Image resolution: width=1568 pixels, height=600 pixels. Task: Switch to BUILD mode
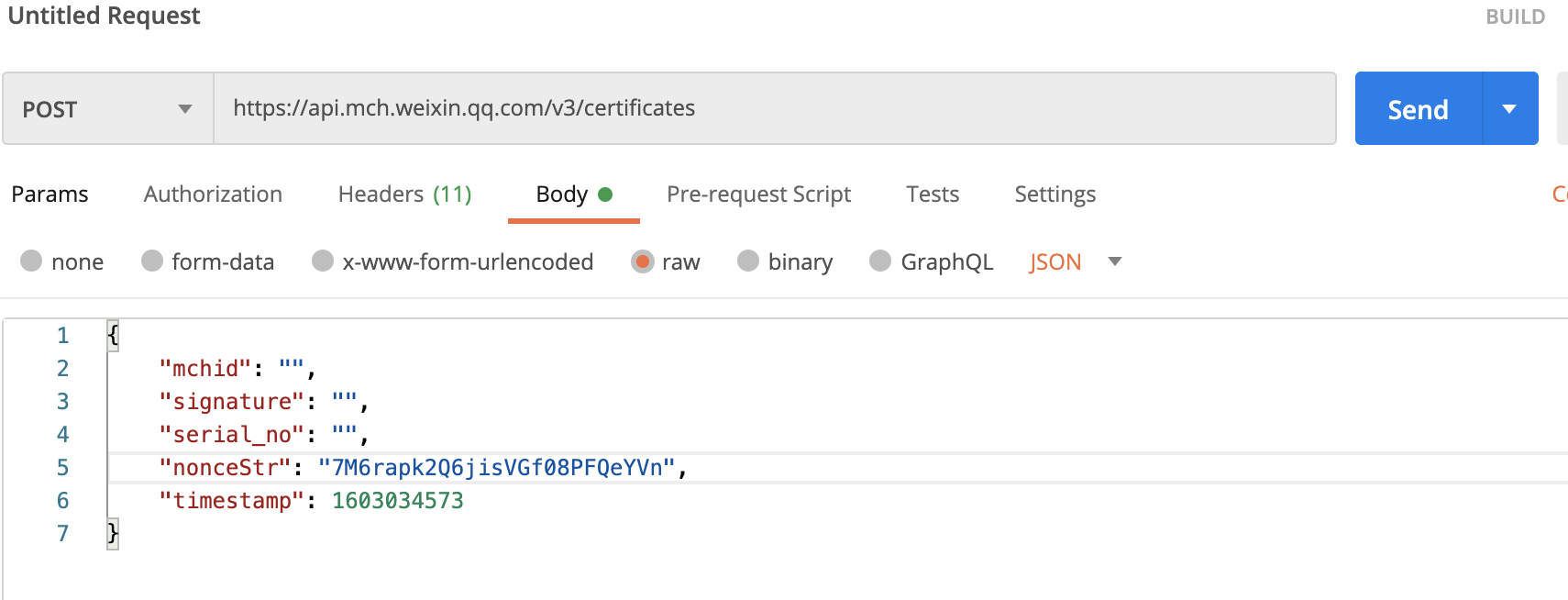coord(1515,17)
